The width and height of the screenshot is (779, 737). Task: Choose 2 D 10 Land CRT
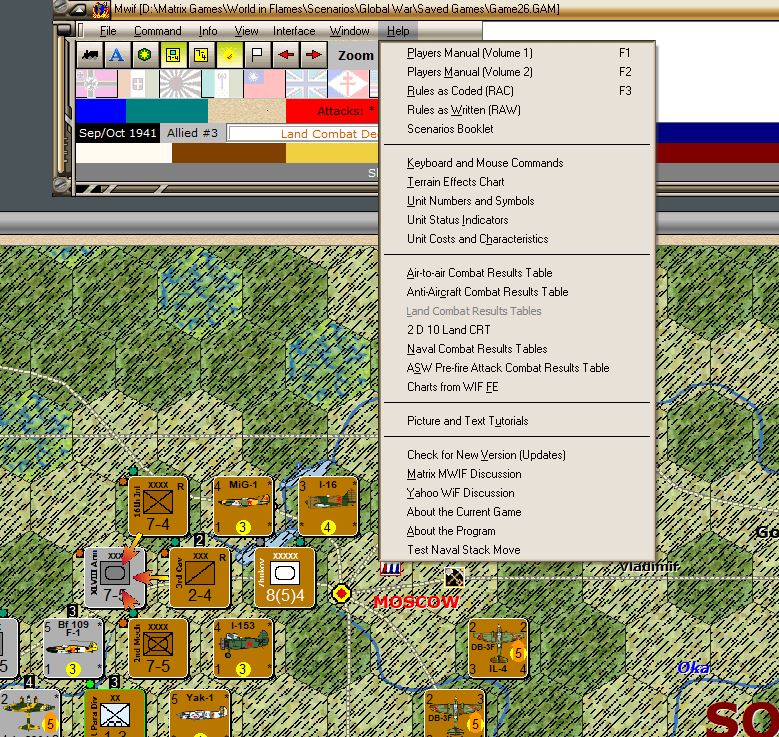pos(518,330)
